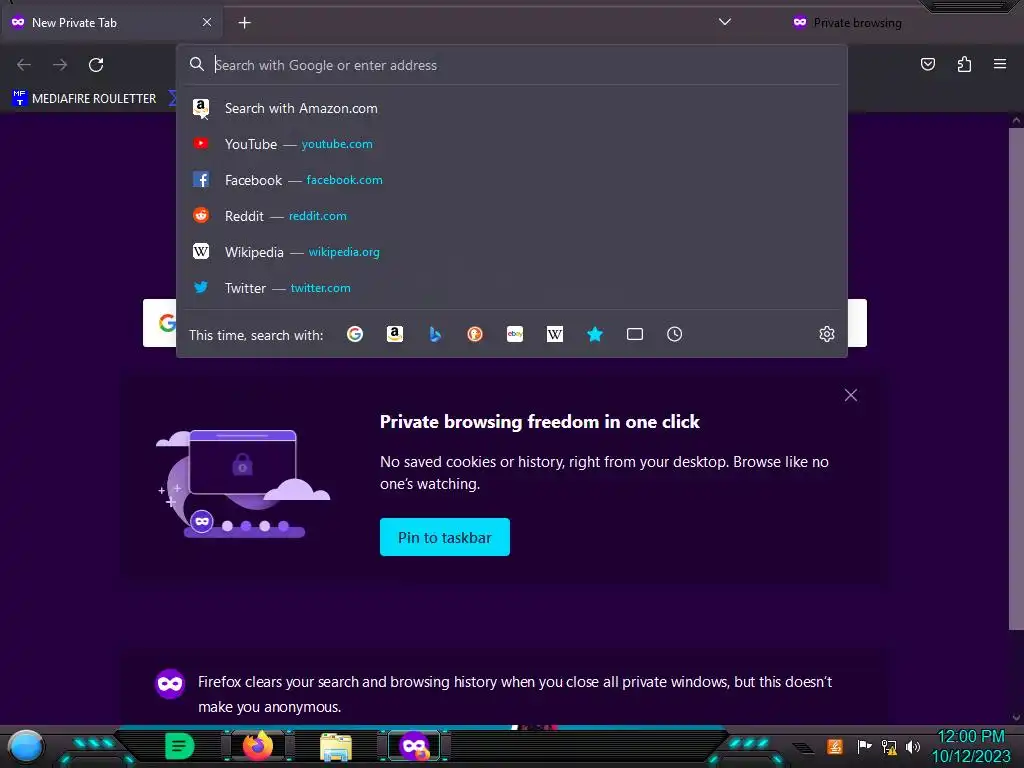Dismiss the private browsing promo card
Viewport: 1024px width, 768px height.
point(850,395)
